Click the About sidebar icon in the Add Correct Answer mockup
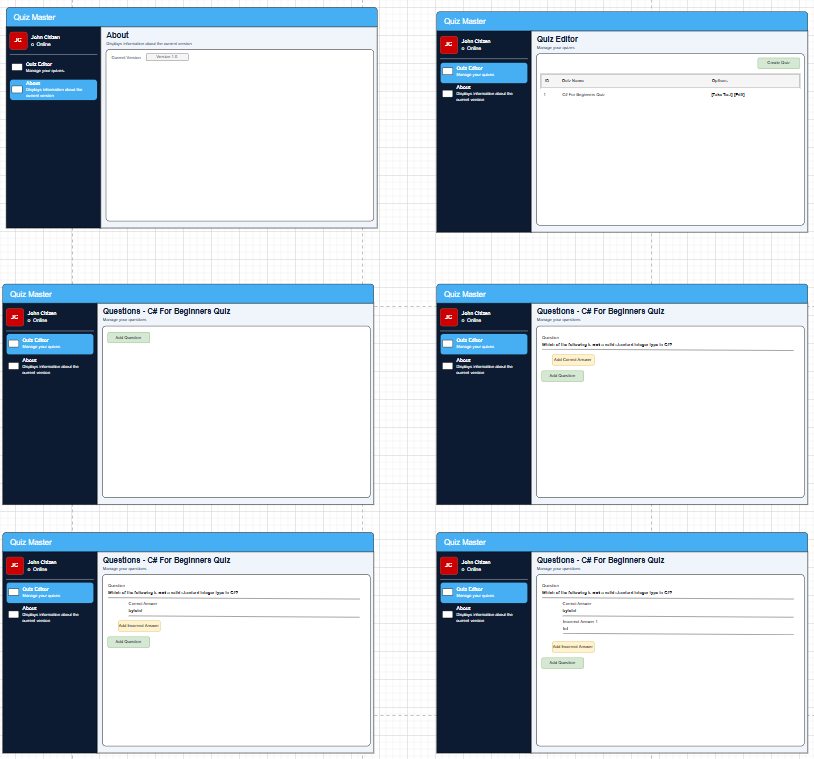The height and width of the screenshot is (759, 814). tap(447, 366)
